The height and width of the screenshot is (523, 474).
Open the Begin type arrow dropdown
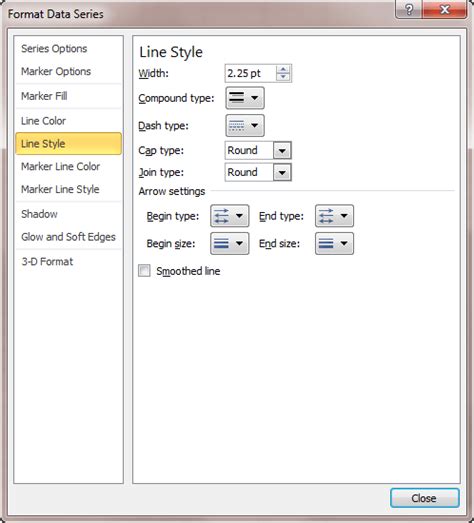point(229,216)
